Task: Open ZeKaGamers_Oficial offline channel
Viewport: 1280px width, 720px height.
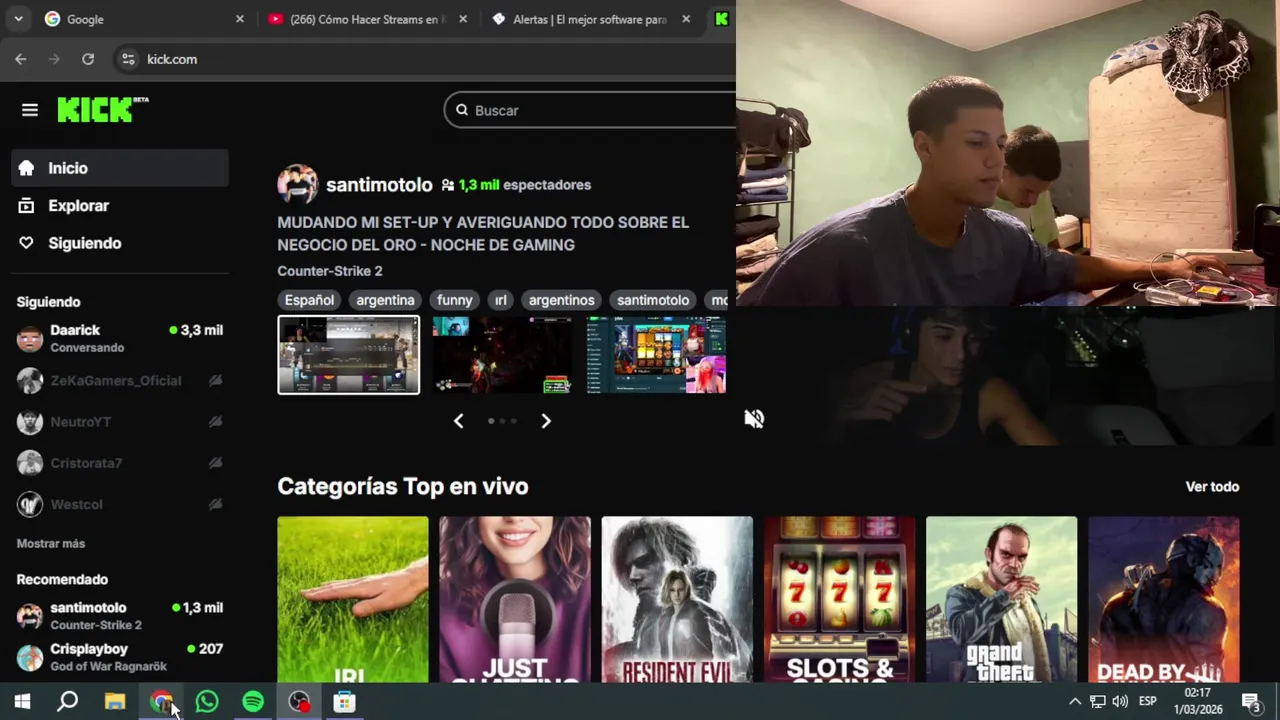Action: 120,381
